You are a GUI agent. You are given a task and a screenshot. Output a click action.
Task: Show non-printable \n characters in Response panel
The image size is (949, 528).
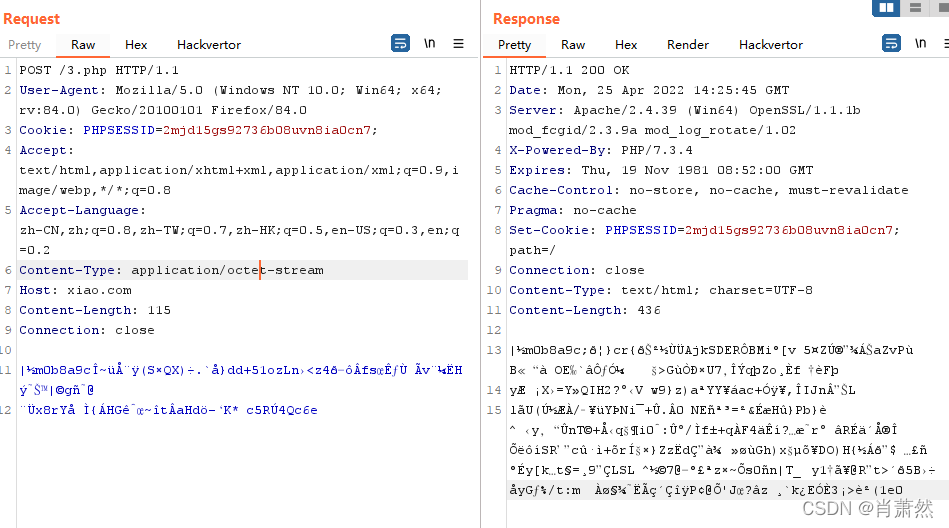point(920,44)
